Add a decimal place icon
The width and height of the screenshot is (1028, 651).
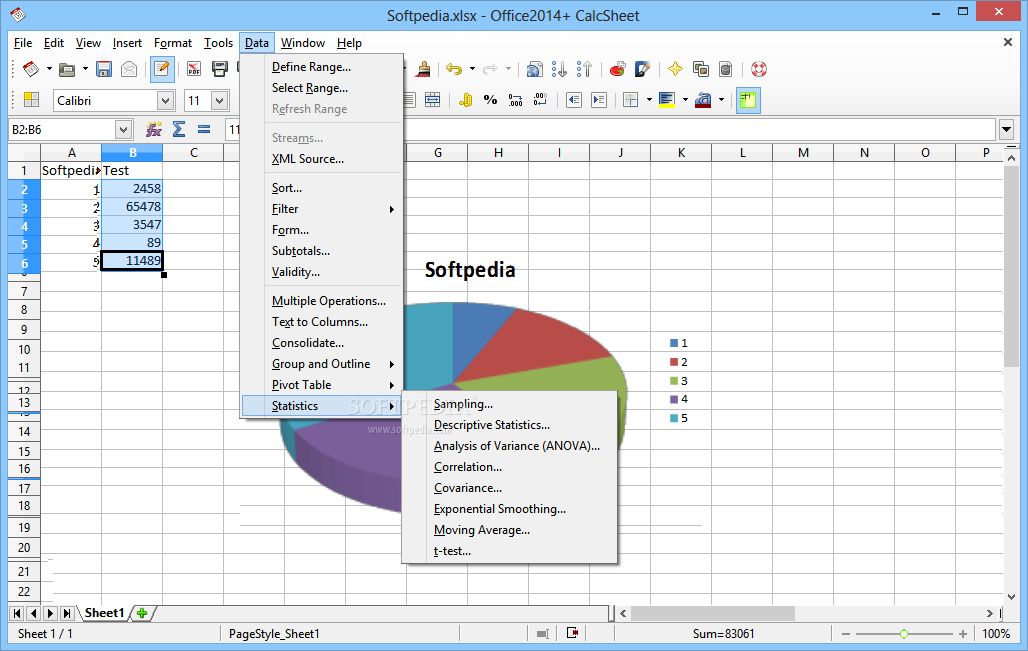click(x=515, y=100)
